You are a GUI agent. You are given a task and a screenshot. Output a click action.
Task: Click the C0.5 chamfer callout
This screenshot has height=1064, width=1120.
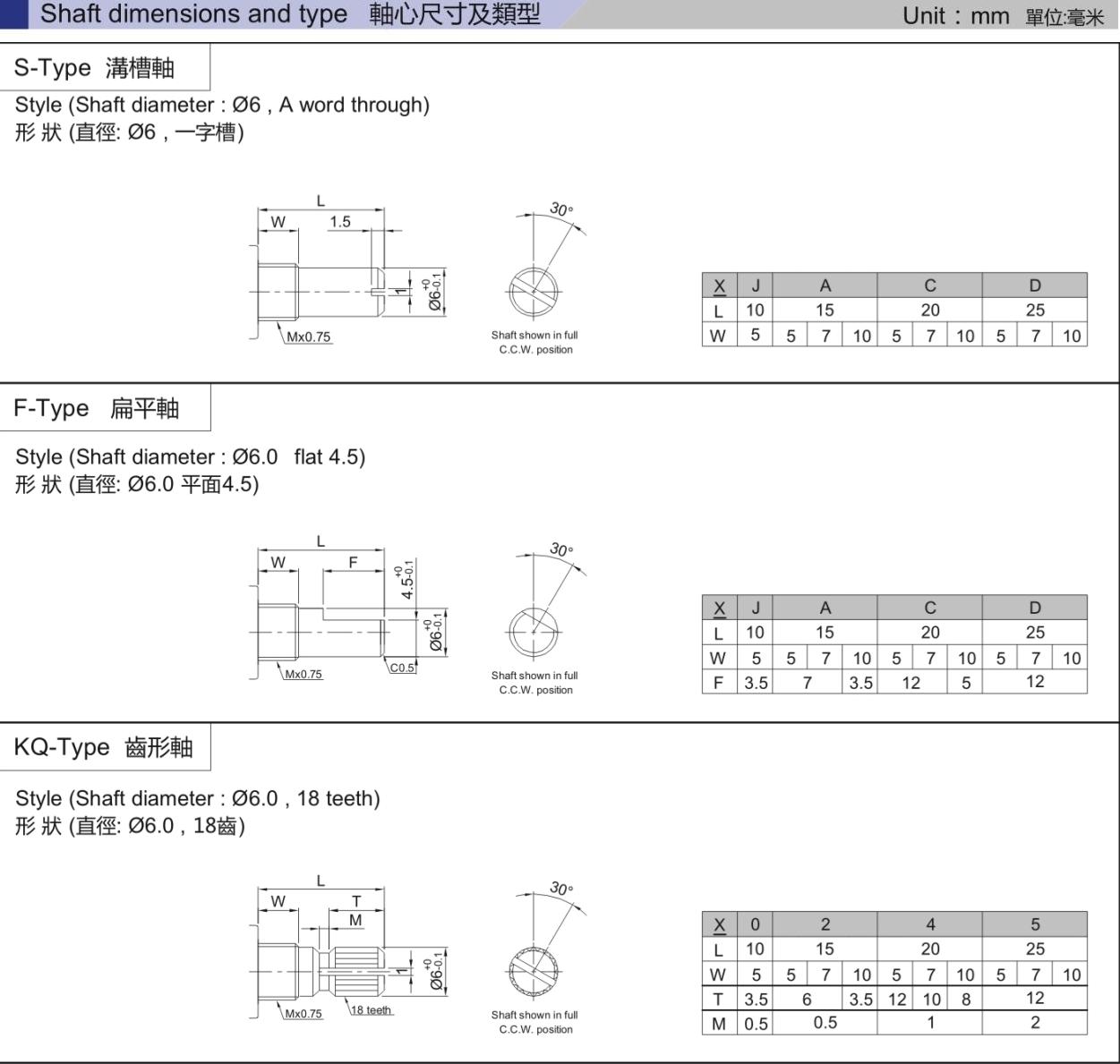click(x=402, y=668)
